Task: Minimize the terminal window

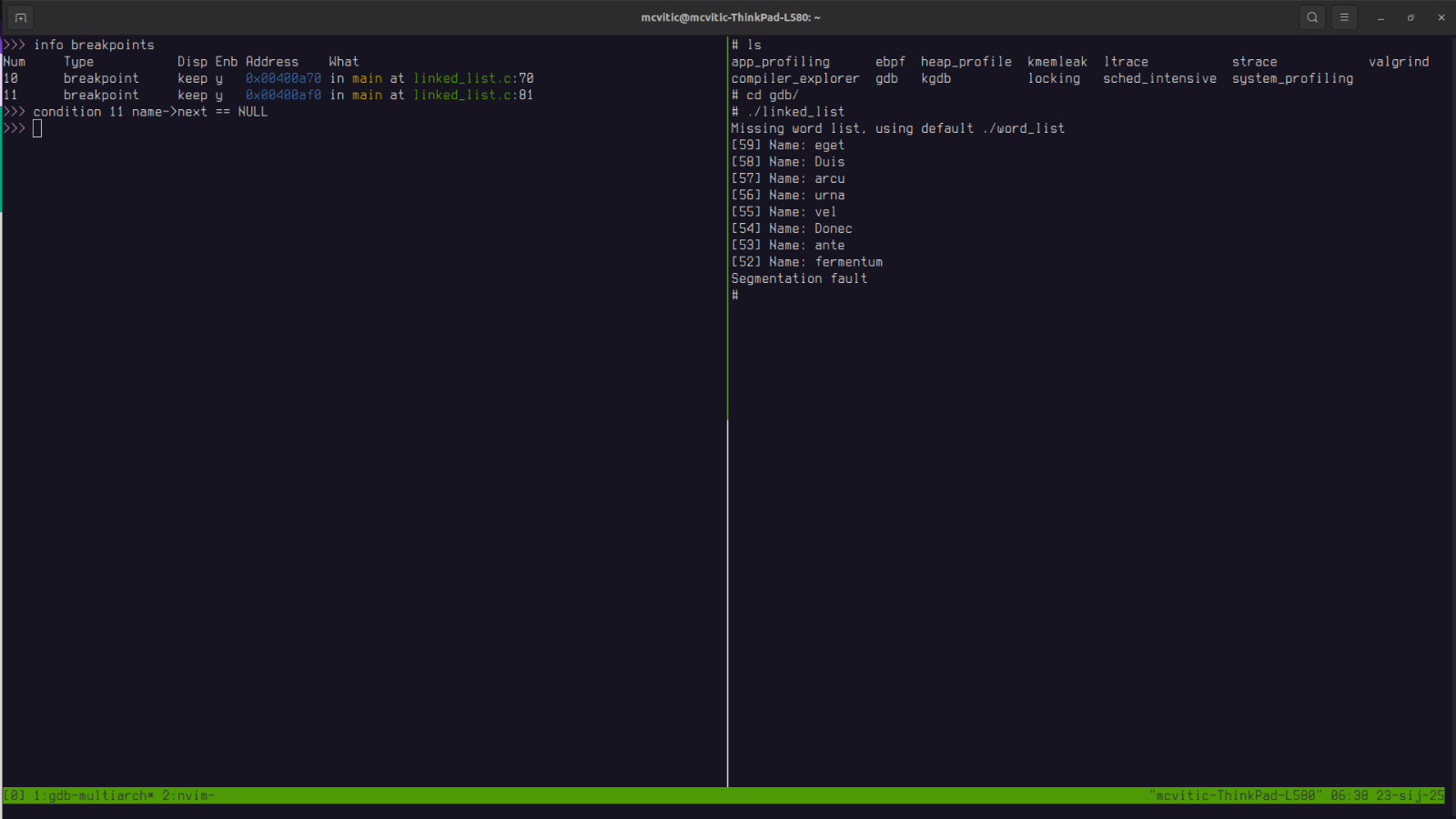Action: [1380, 17]
